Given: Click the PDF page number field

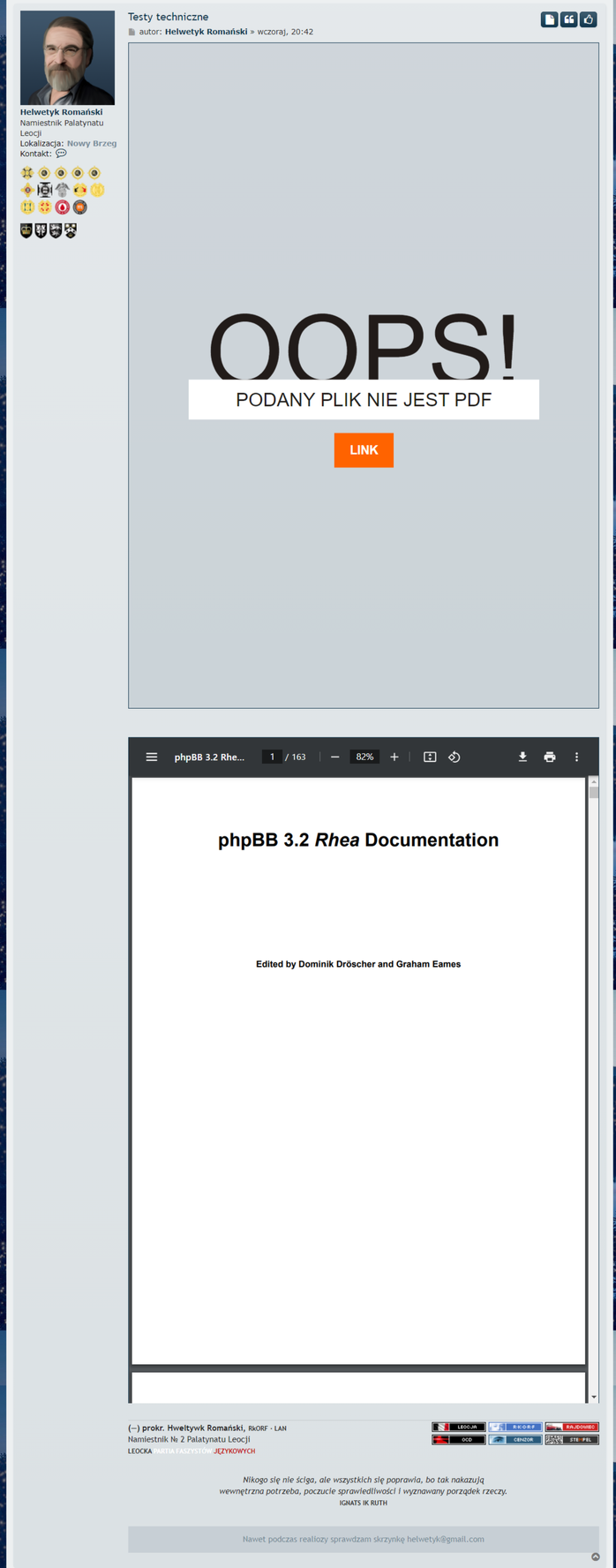Looking at the screenshot, I should 272,757.
